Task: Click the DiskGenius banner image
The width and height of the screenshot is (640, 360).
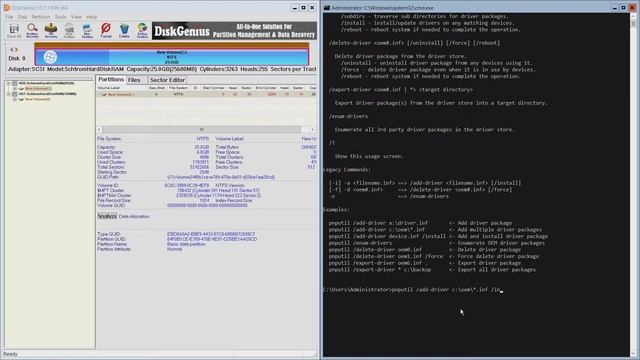Action: coord(234,31)
